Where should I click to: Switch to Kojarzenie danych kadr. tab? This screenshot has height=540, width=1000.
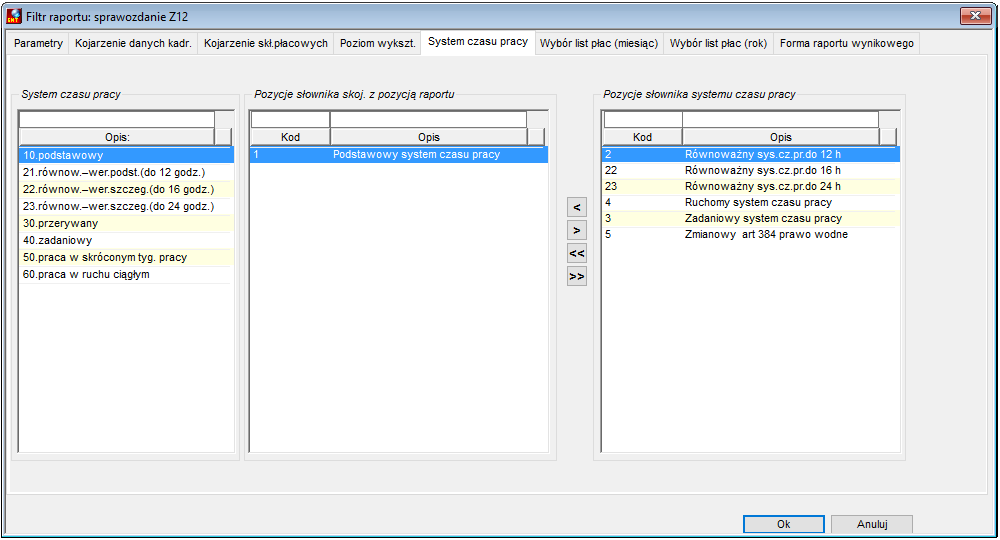[x=133, y=43]
